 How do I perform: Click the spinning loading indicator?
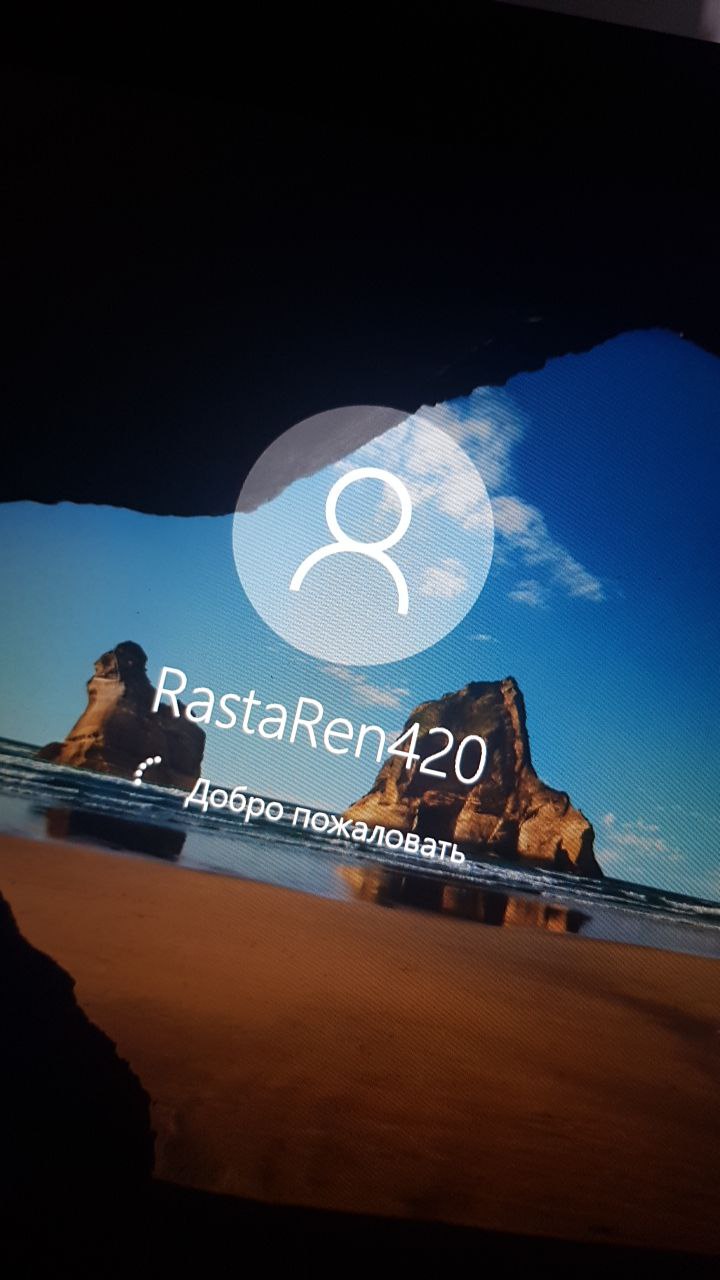(x=147, y=770)
